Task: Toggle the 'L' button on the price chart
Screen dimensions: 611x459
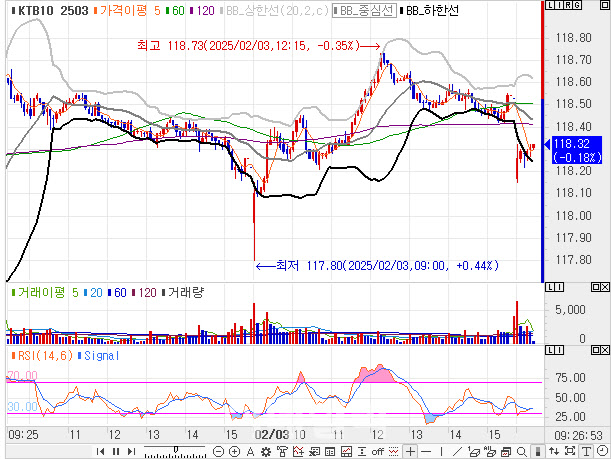Action: [x=549, y=7]
